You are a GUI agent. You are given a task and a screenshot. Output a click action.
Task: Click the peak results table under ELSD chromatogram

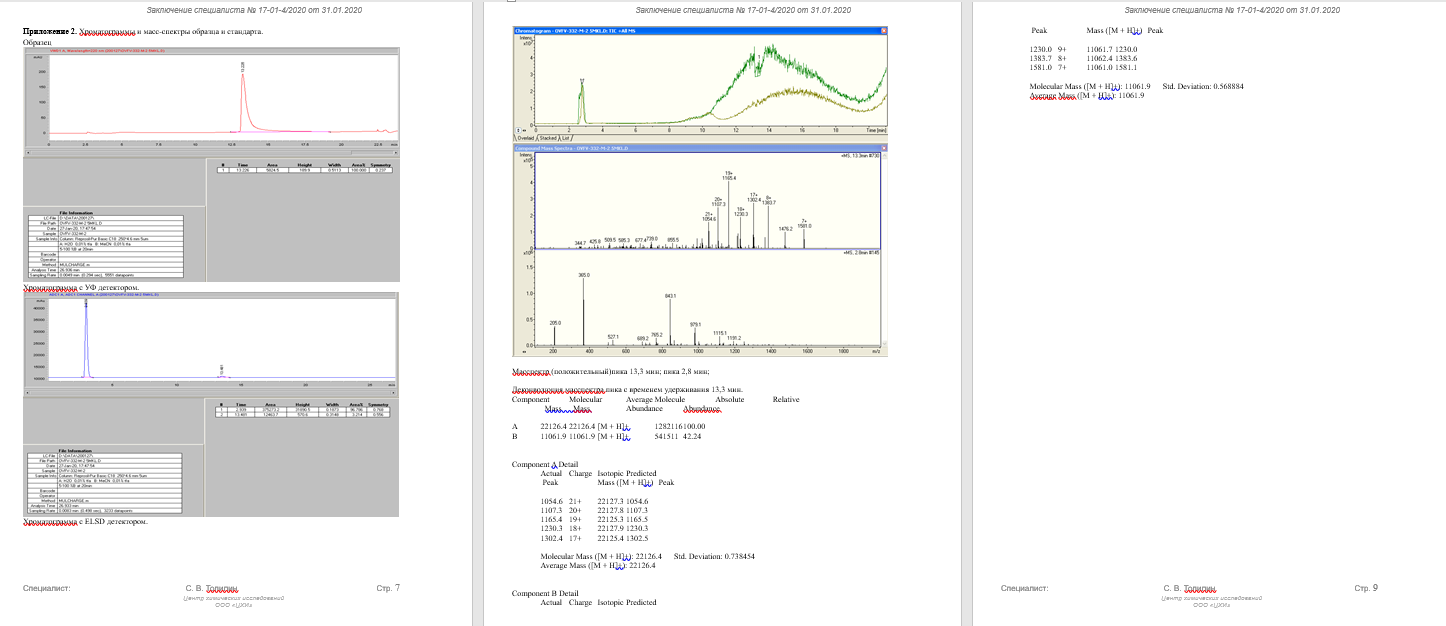point(304,411)
